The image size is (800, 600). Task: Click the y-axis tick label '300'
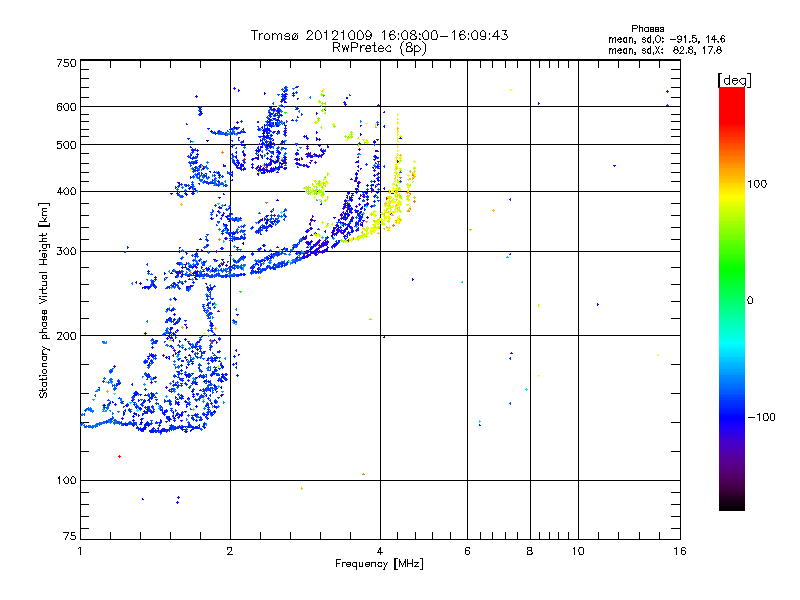click(x=66, y=252)
